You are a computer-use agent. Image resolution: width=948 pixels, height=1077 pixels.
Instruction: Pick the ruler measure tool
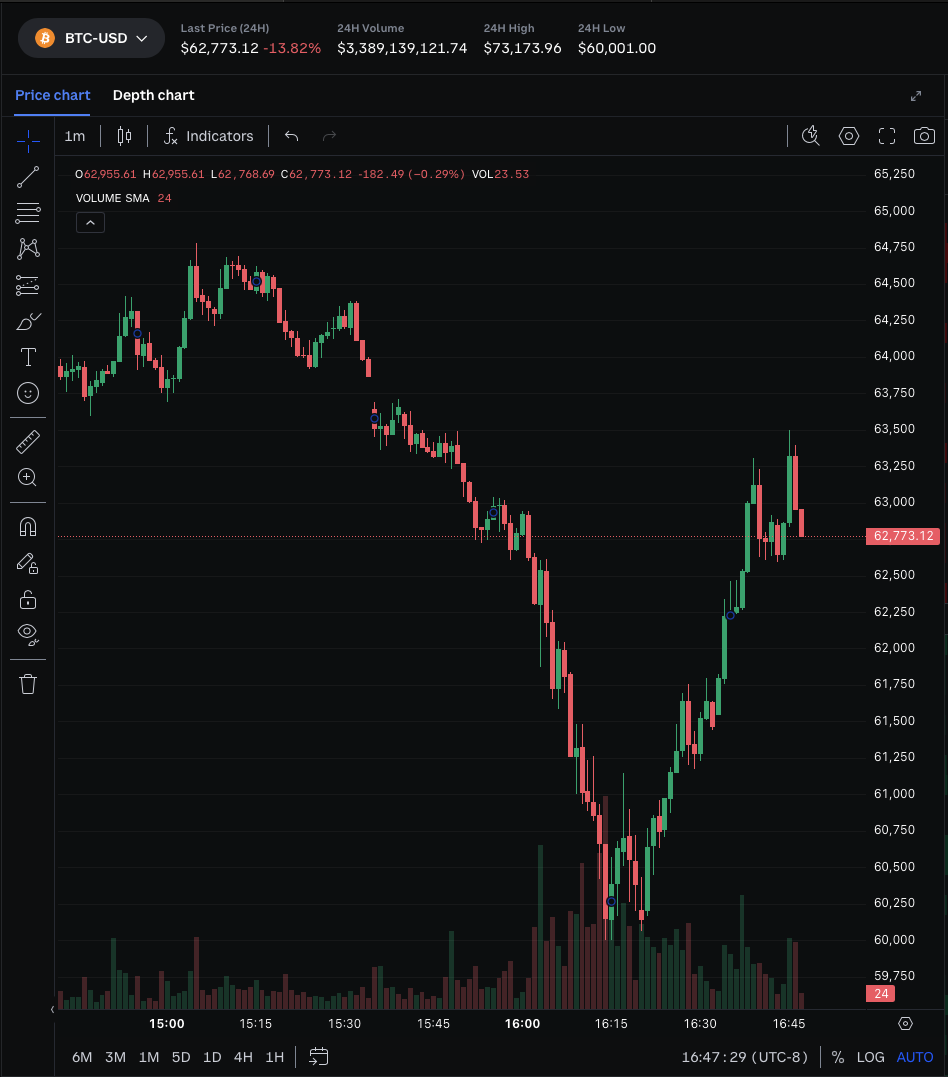[28, 441]
